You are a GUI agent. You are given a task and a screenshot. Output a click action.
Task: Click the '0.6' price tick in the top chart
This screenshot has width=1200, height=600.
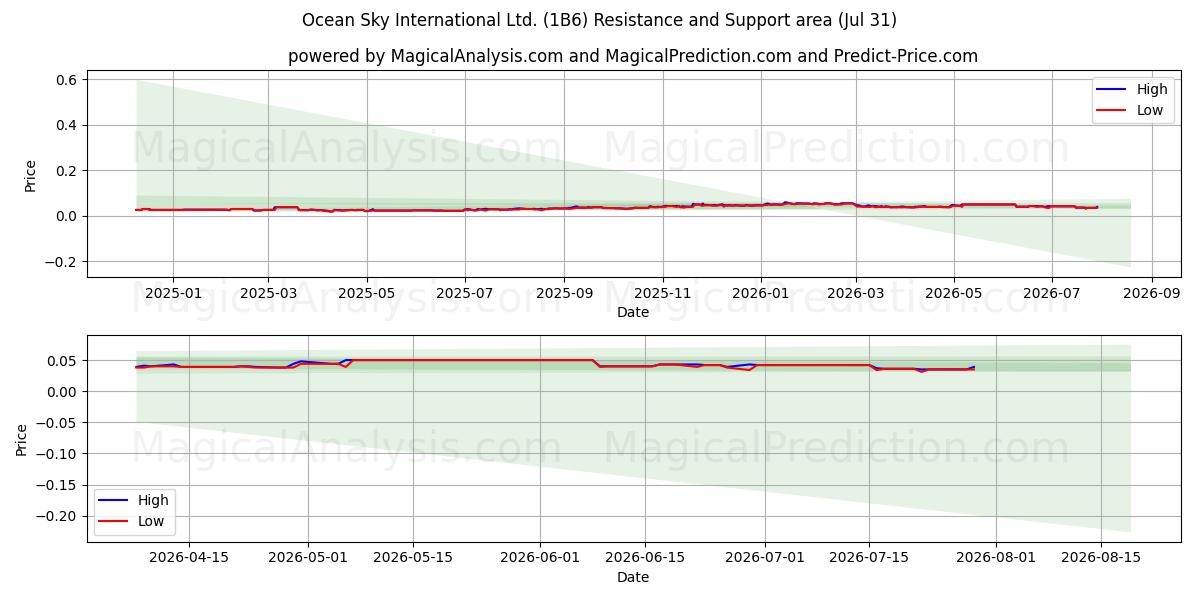[69, 79]
